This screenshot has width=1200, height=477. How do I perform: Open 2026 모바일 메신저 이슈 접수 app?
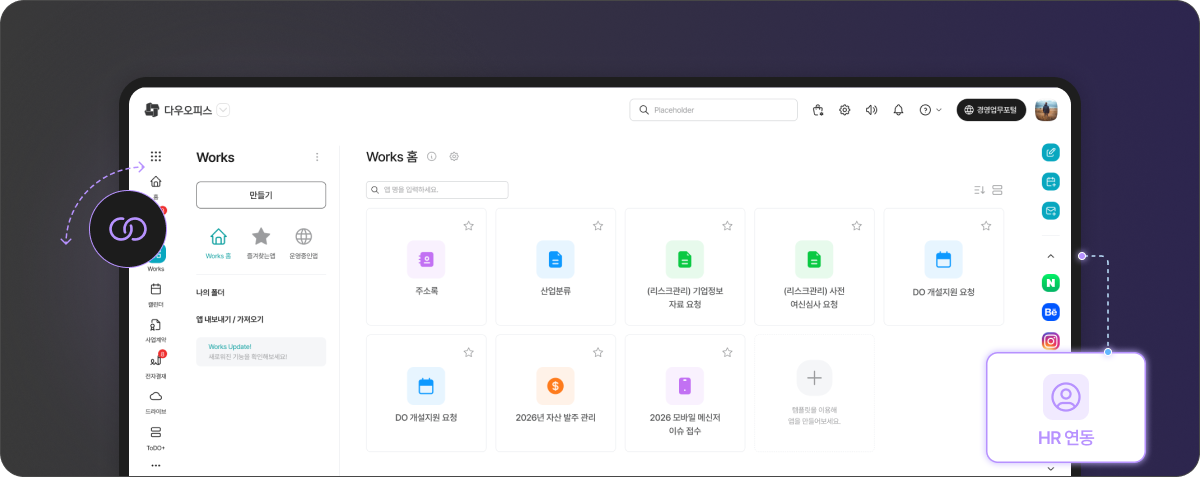pyautogui.click(x=685, y=393)
